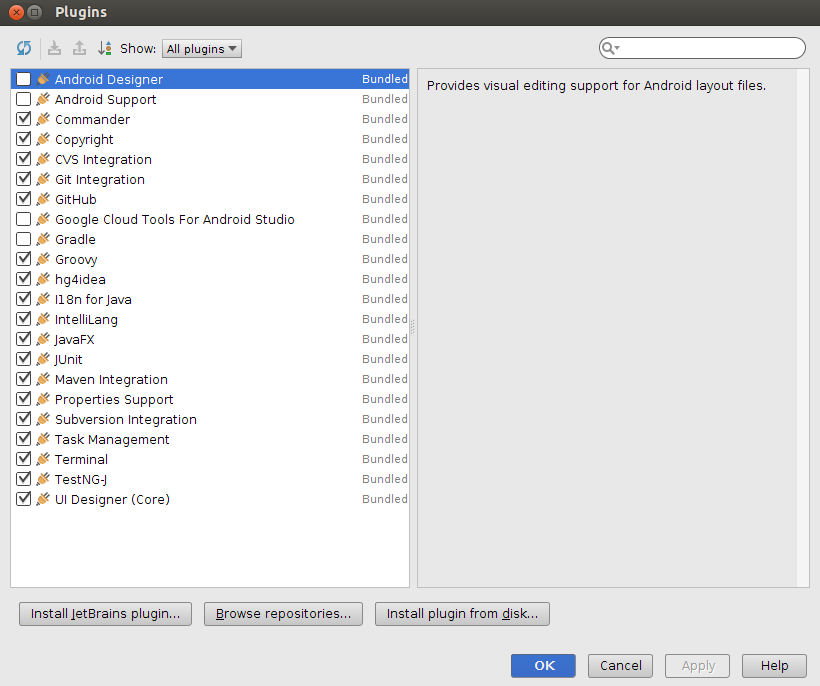820x686 pixels.
Task: Click the Terminal plug icon
Action: tap(43, 459)
